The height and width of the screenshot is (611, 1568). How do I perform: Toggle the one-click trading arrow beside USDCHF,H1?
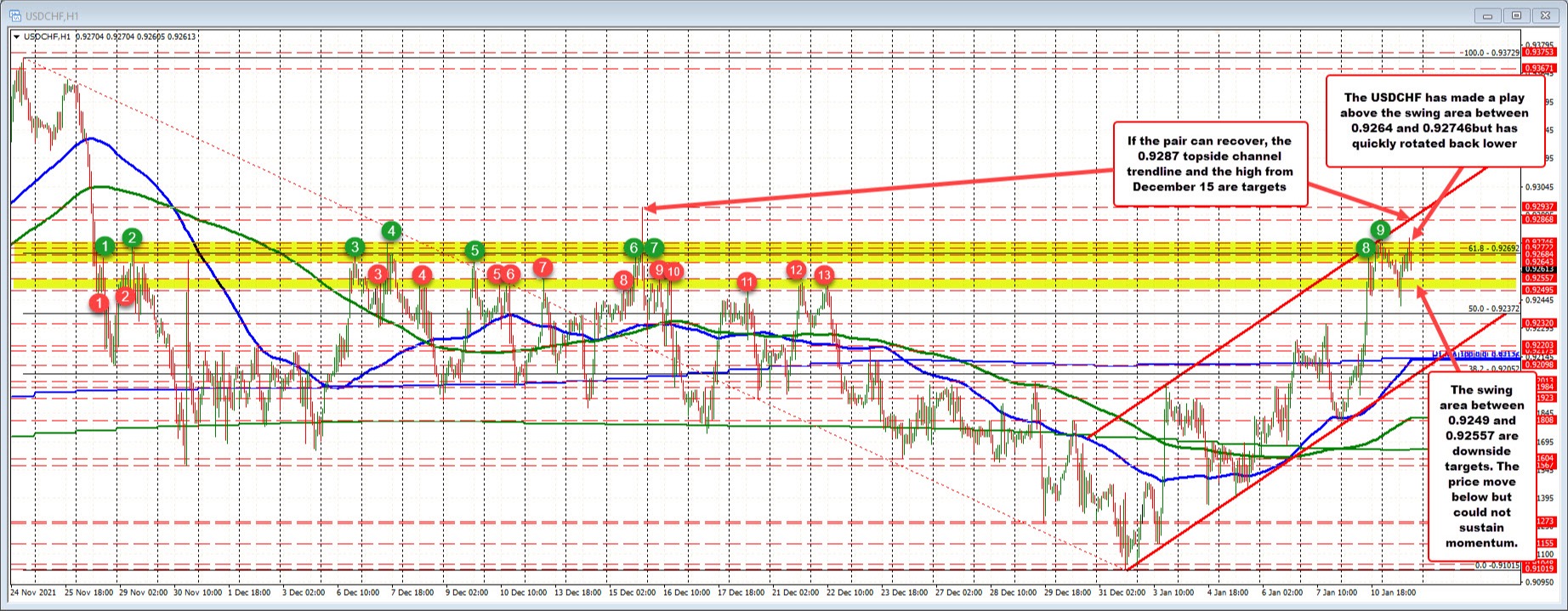(16, 37)
